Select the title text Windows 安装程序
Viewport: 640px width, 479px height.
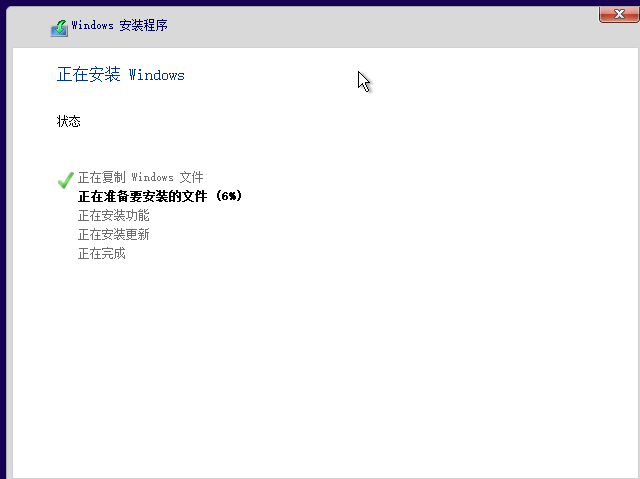[x=120, y=25]
